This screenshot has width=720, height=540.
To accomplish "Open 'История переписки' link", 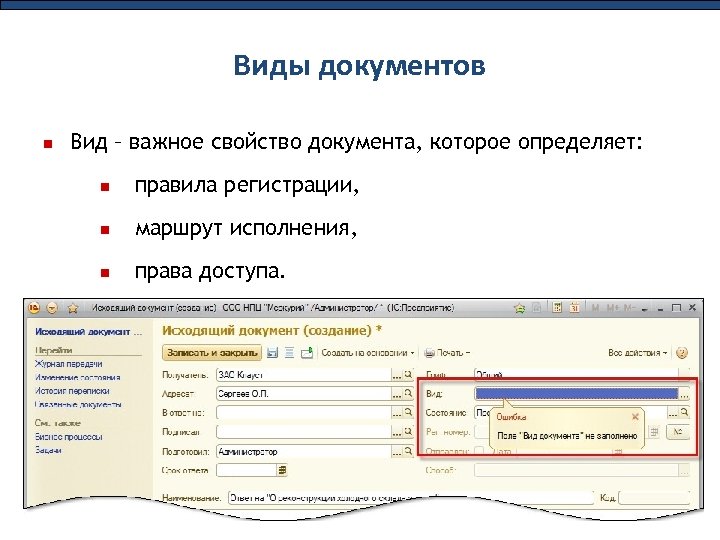I will pyautogui.click(x=73, y=391).
